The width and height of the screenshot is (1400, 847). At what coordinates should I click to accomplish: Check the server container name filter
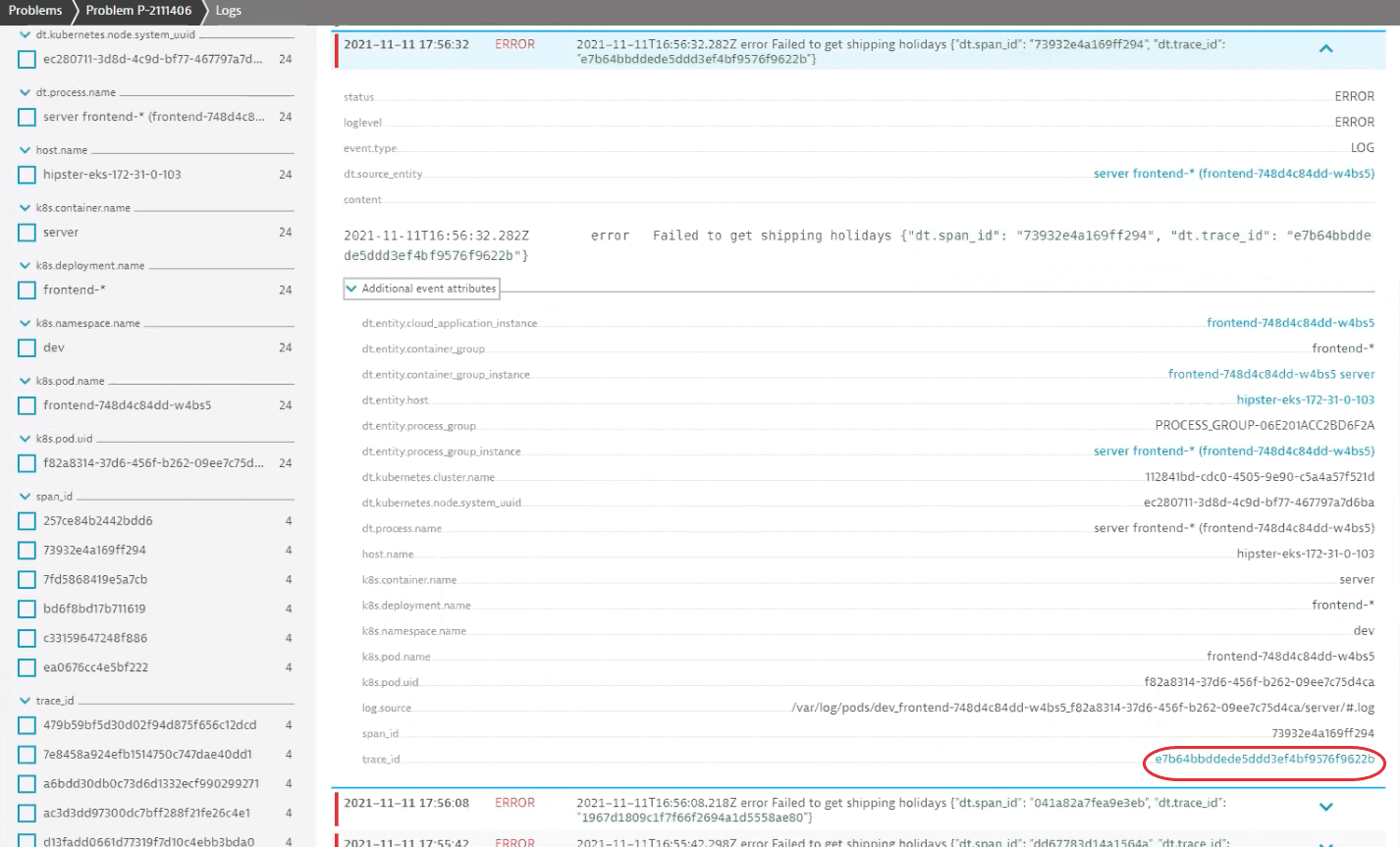(x=27, y=233)
